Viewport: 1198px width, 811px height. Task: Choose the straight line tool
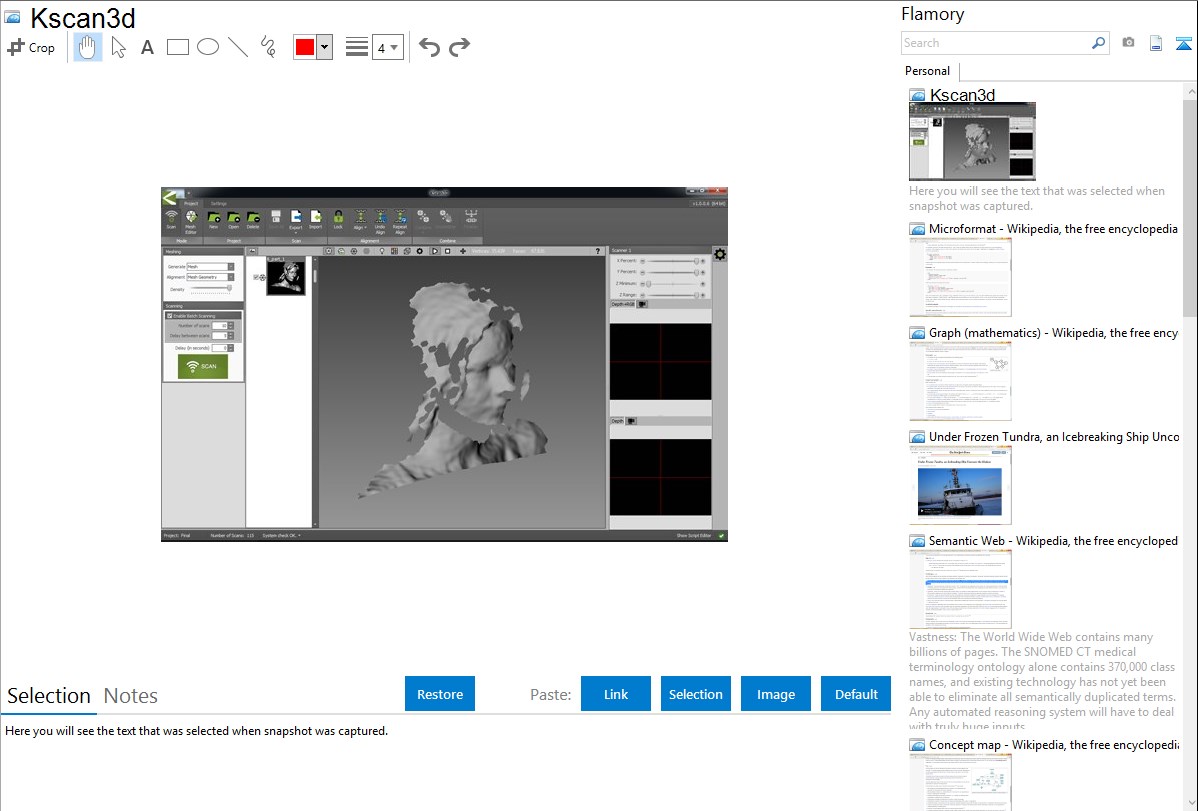click(238, 47)
